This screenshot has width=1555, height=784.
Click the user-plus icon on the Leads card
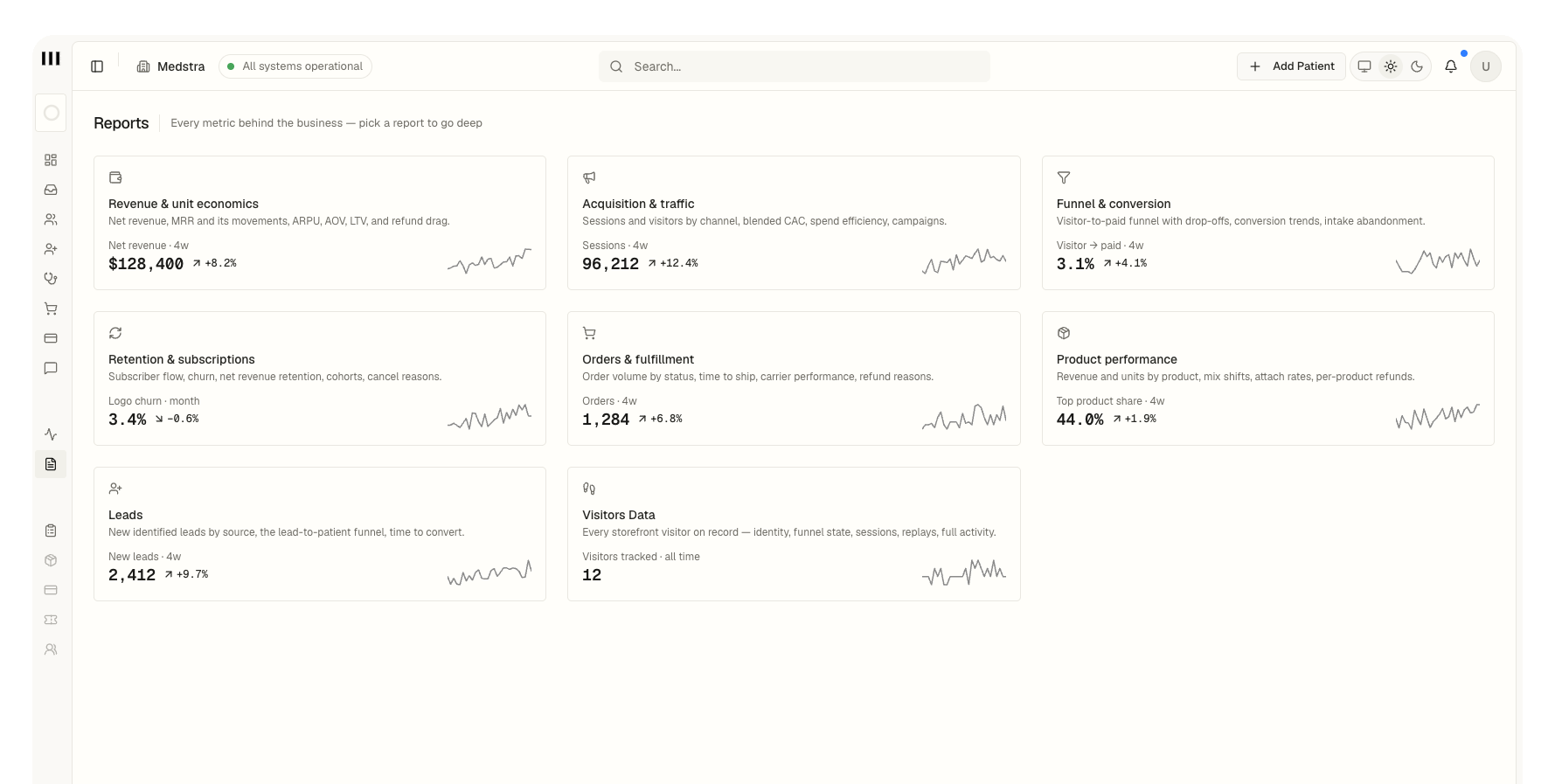[115, 489]
